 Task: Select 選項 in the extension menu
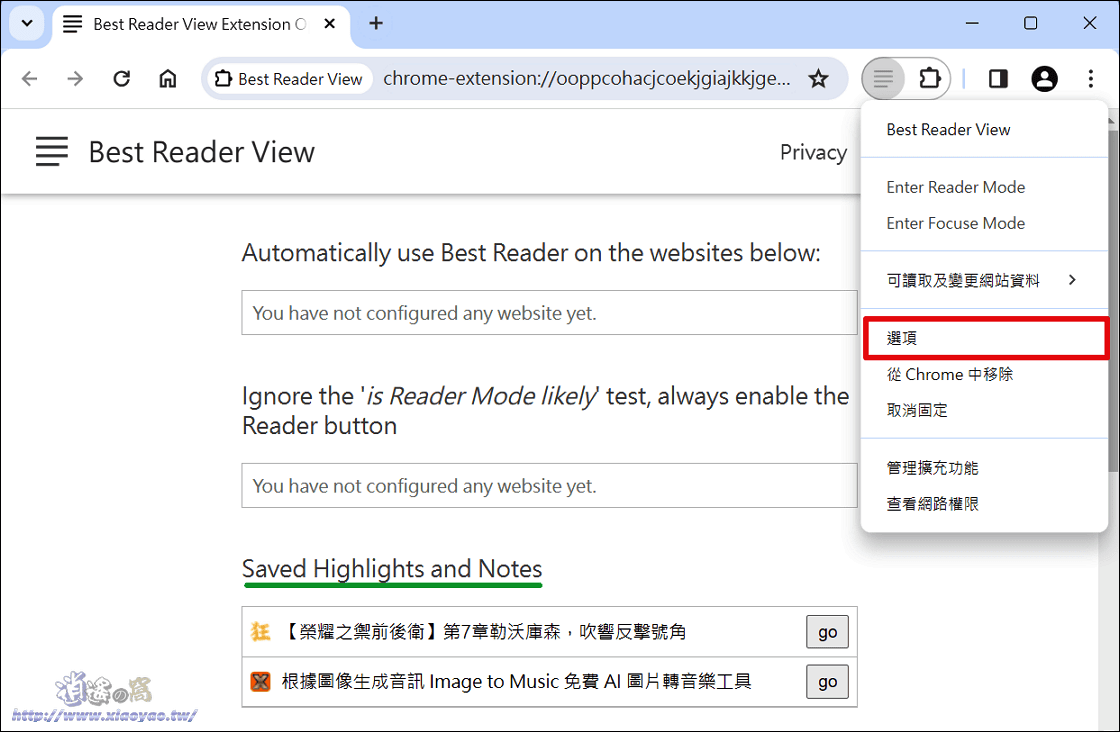pyautogui.click(x=984, y=338)
